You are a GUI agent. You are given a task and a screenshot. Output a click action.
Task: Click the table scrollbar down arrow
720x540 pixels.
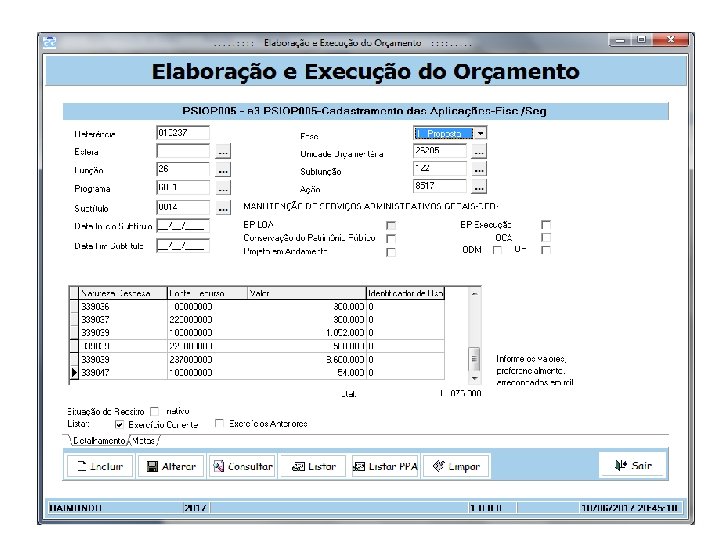point(474,379)
